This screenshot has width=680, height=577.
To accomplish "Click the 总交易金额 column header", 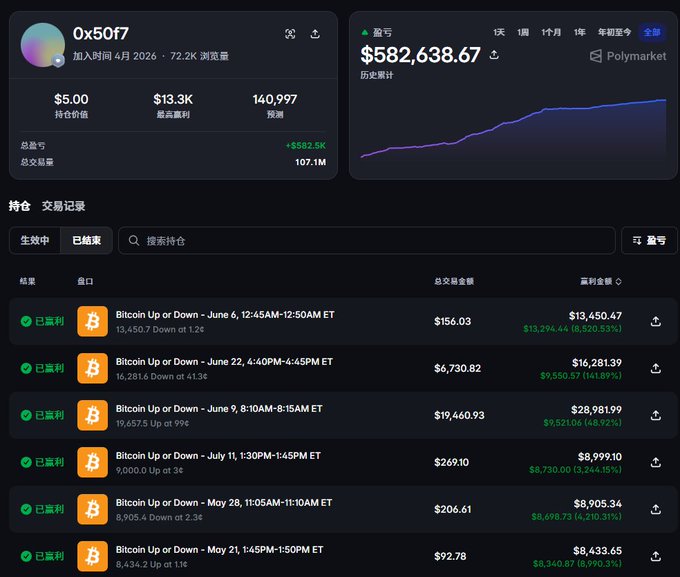I will pyautogui.click(x=454, y=282).
